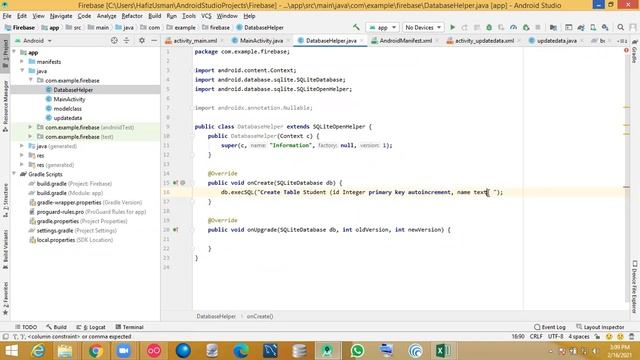
Task: Start debugging with the Debug bug icon
Action: point(489,27)
